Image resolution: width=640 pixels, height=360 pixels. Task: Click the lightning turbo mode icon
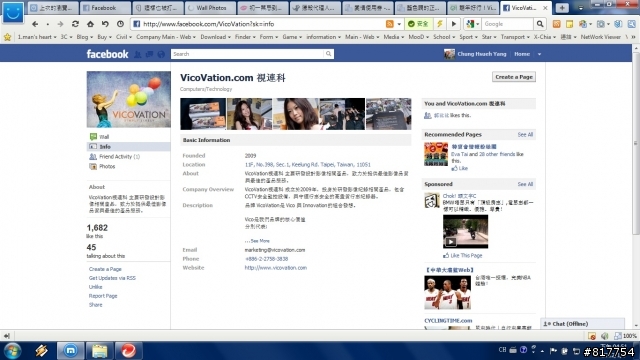click(x=440, y=24)
